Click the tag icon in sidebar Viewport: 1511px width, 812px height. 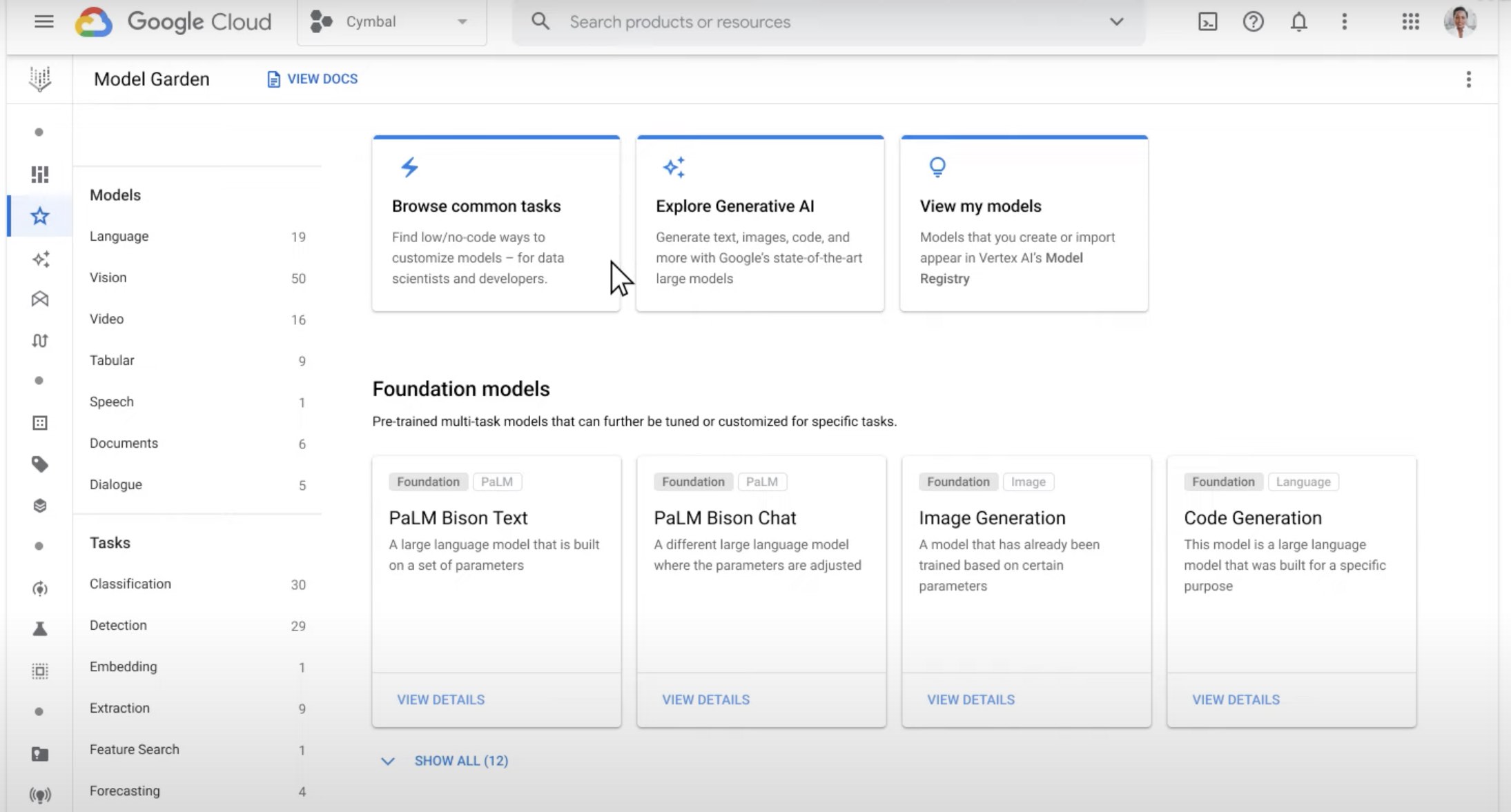pyautogui.click(x=40, y=464)
